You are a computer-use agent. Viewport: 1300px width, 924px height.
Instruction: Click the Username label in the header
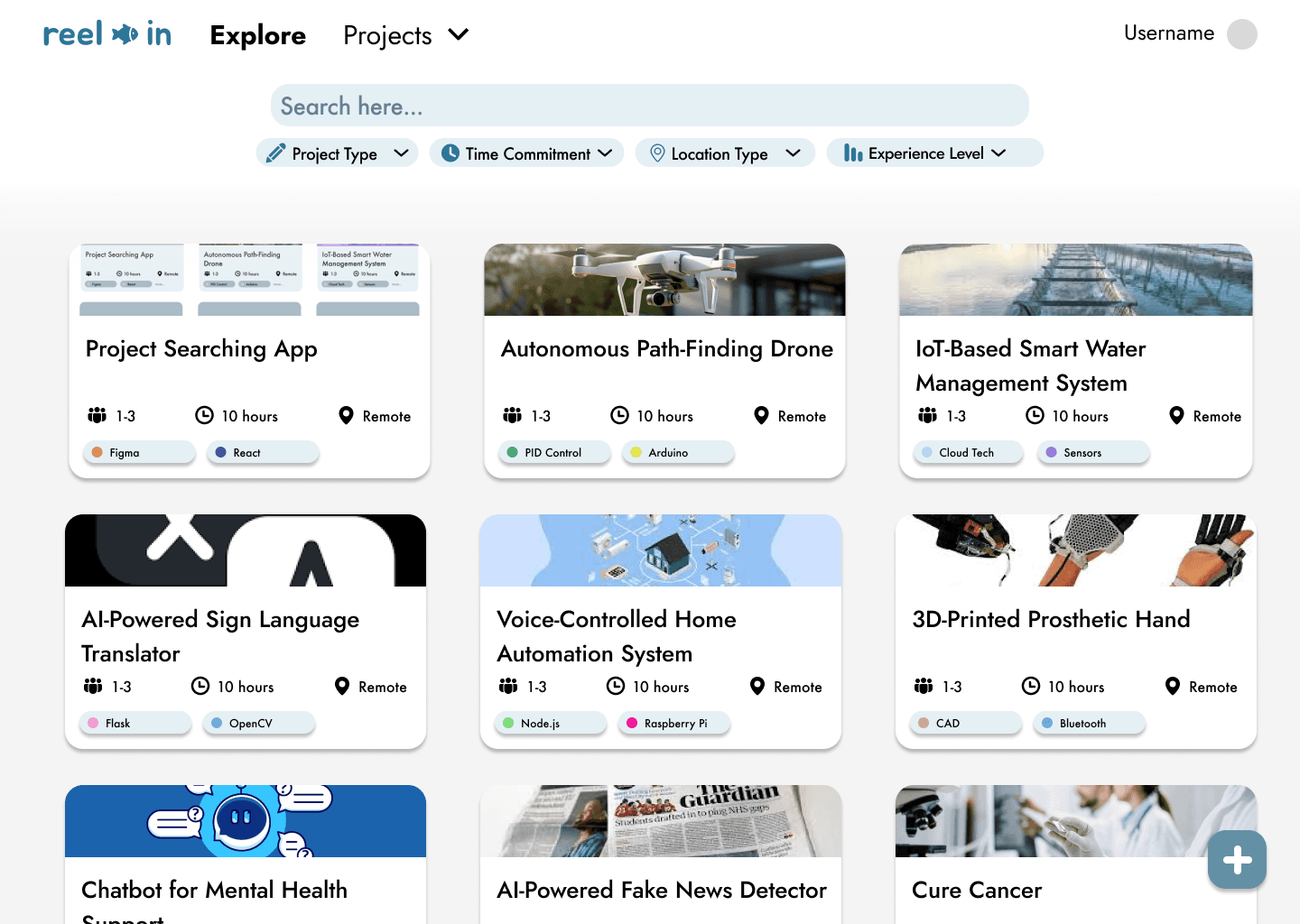[1169, 33]
